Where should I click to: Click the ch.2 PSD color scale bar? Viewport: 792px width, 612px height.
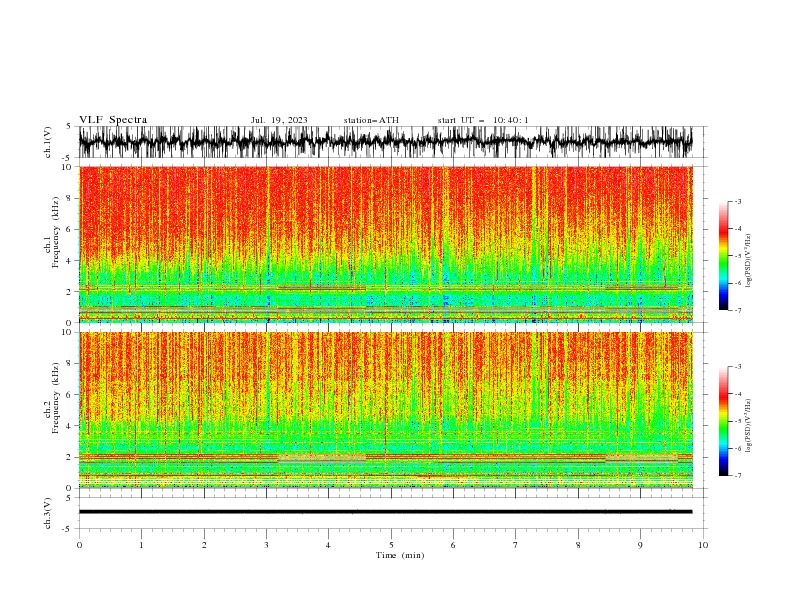(x=723, y=421)
